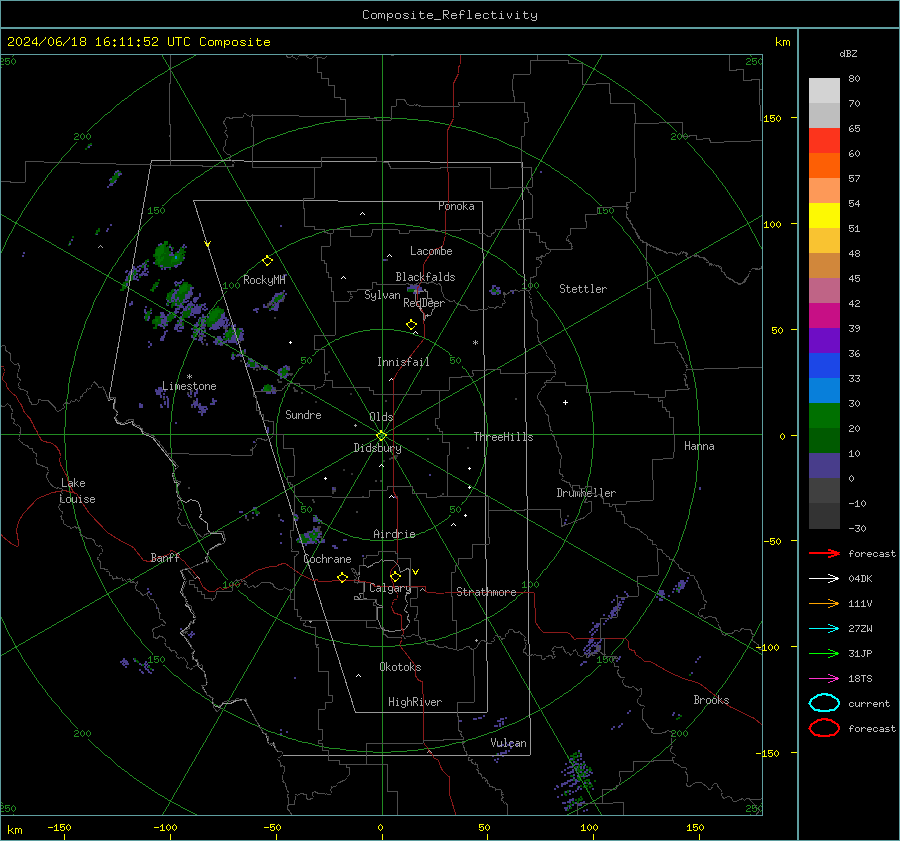Select the Limestone location label
Viewport: 900px width, 841px height.
(189, 386)
